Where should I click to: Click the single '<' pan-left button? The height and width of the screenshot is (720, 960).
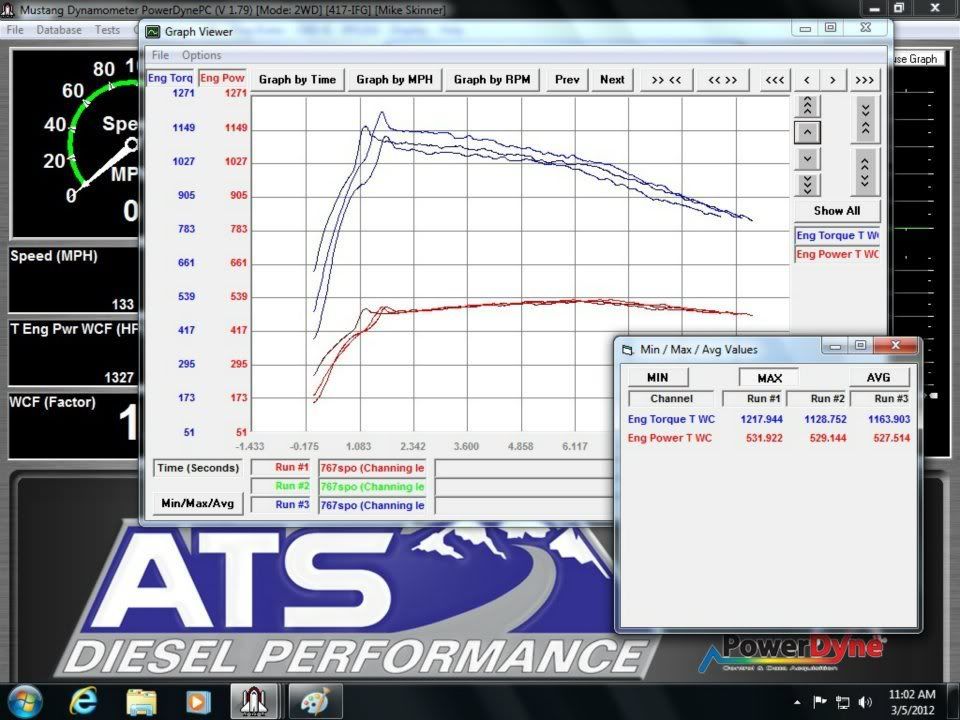tap(807, 80)
